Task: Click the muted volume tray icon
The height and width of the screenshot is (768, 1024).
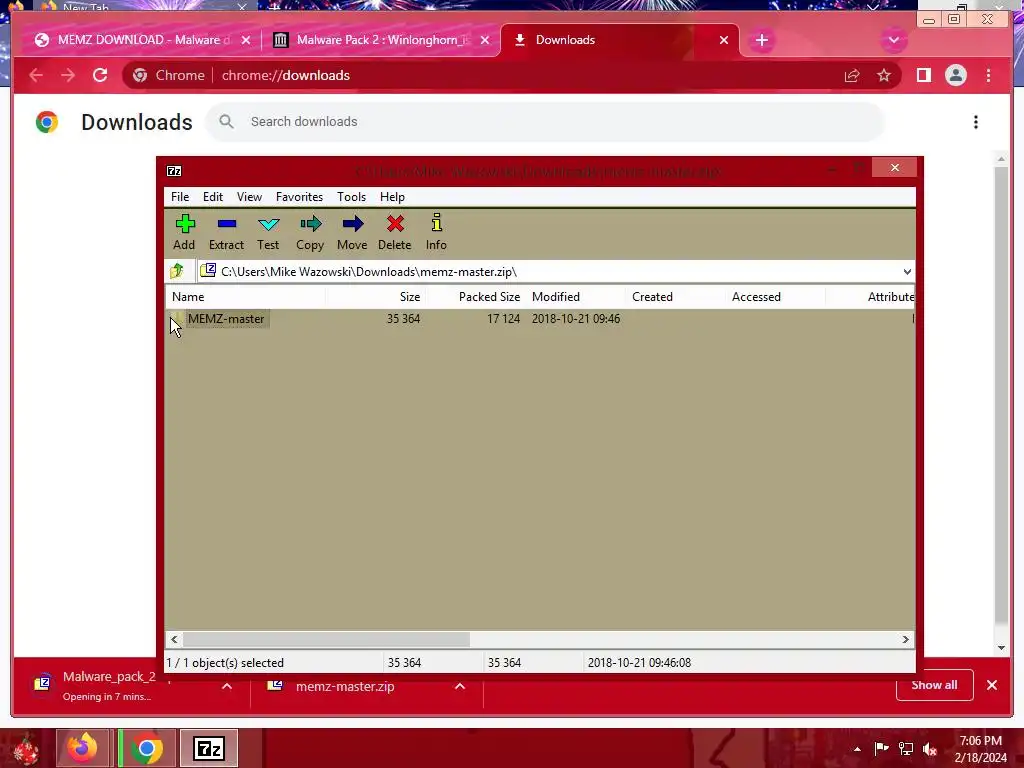Action: click(930, 749)
